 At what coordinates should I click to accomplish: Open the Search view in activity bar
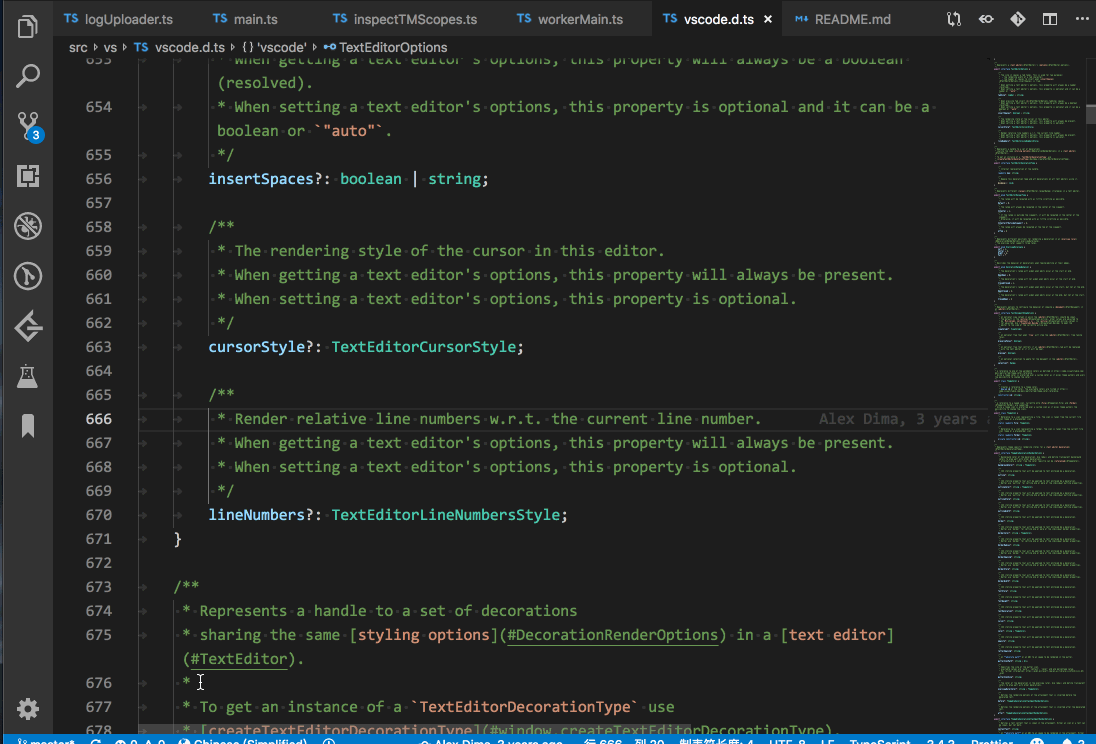27,76
